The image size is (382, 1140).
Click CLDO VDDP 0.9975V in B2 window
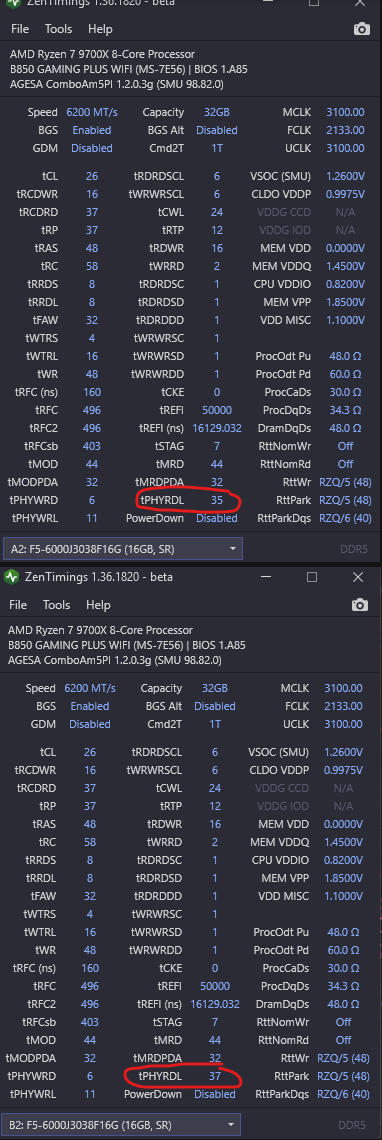click(x=344, y=770)
